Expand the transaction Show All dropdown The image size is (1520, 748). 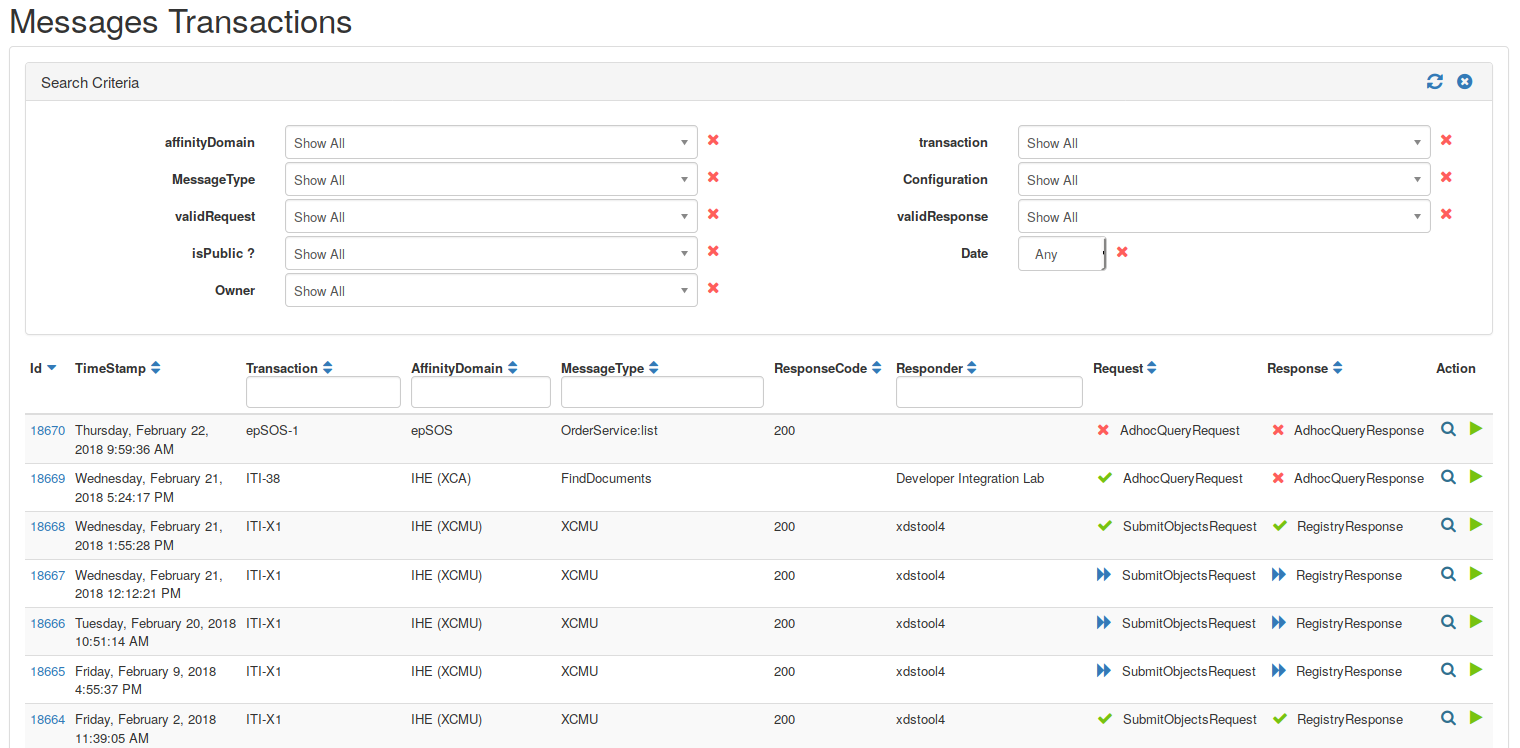tap(1224, 143)
